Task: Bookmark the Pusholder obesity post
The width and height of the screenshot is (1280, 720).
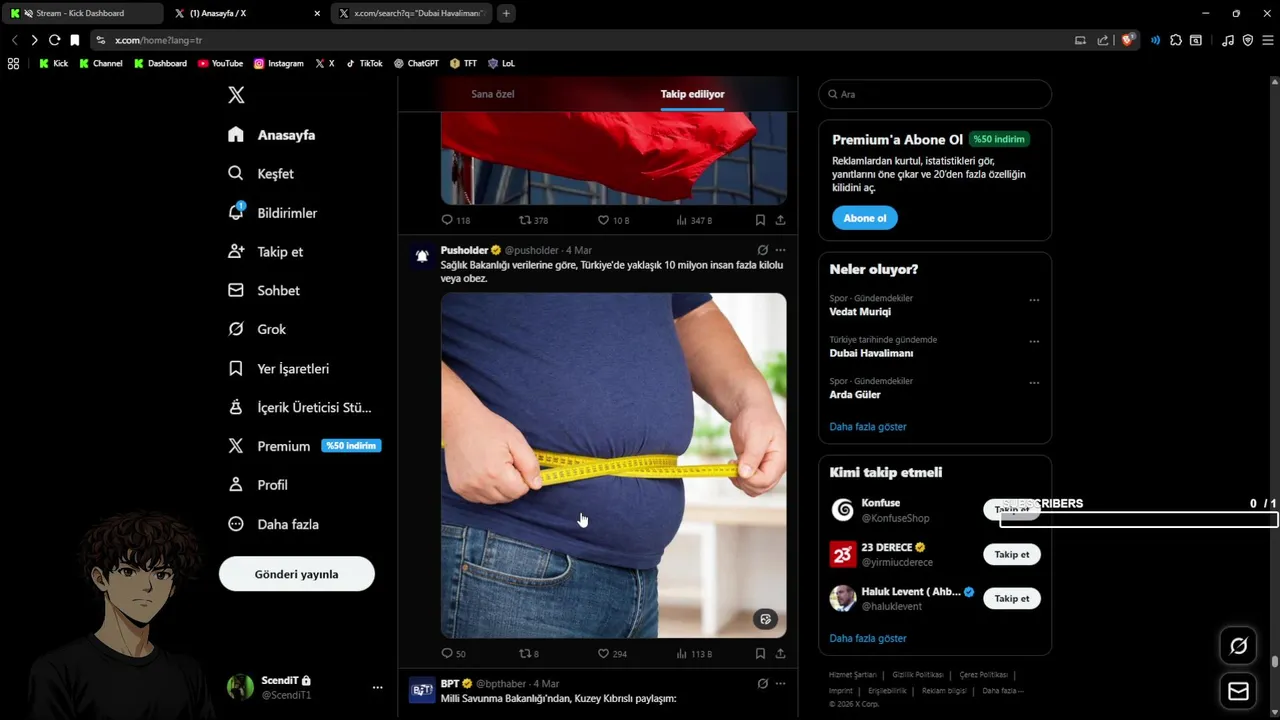Action: tap(760, 654)
